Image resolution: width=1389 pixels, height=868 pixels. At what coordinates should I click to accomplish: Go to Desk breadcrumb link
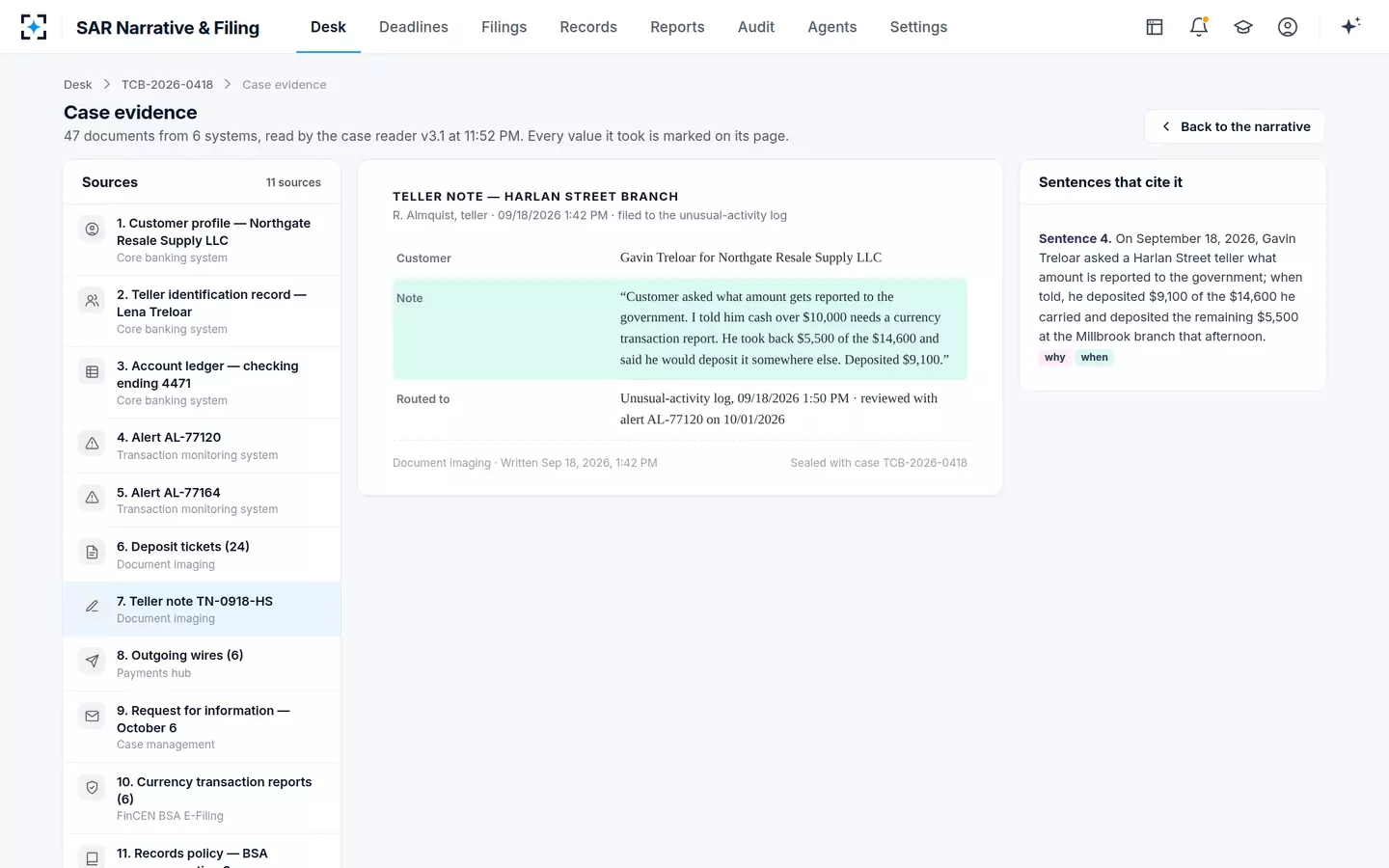click(78, 85)
